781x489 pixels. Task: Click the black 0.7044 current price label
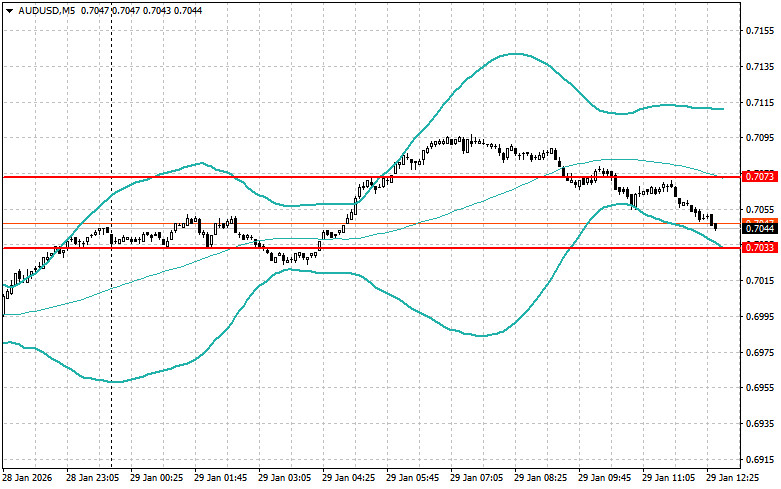click(760, 229)
